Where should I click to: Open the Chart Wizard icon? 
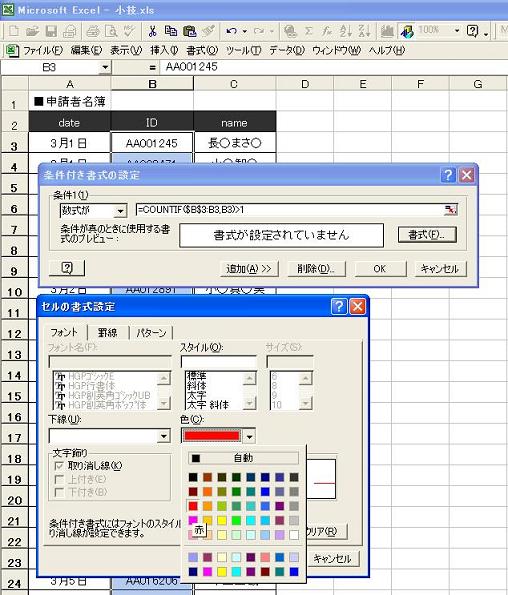click(387, 31)
